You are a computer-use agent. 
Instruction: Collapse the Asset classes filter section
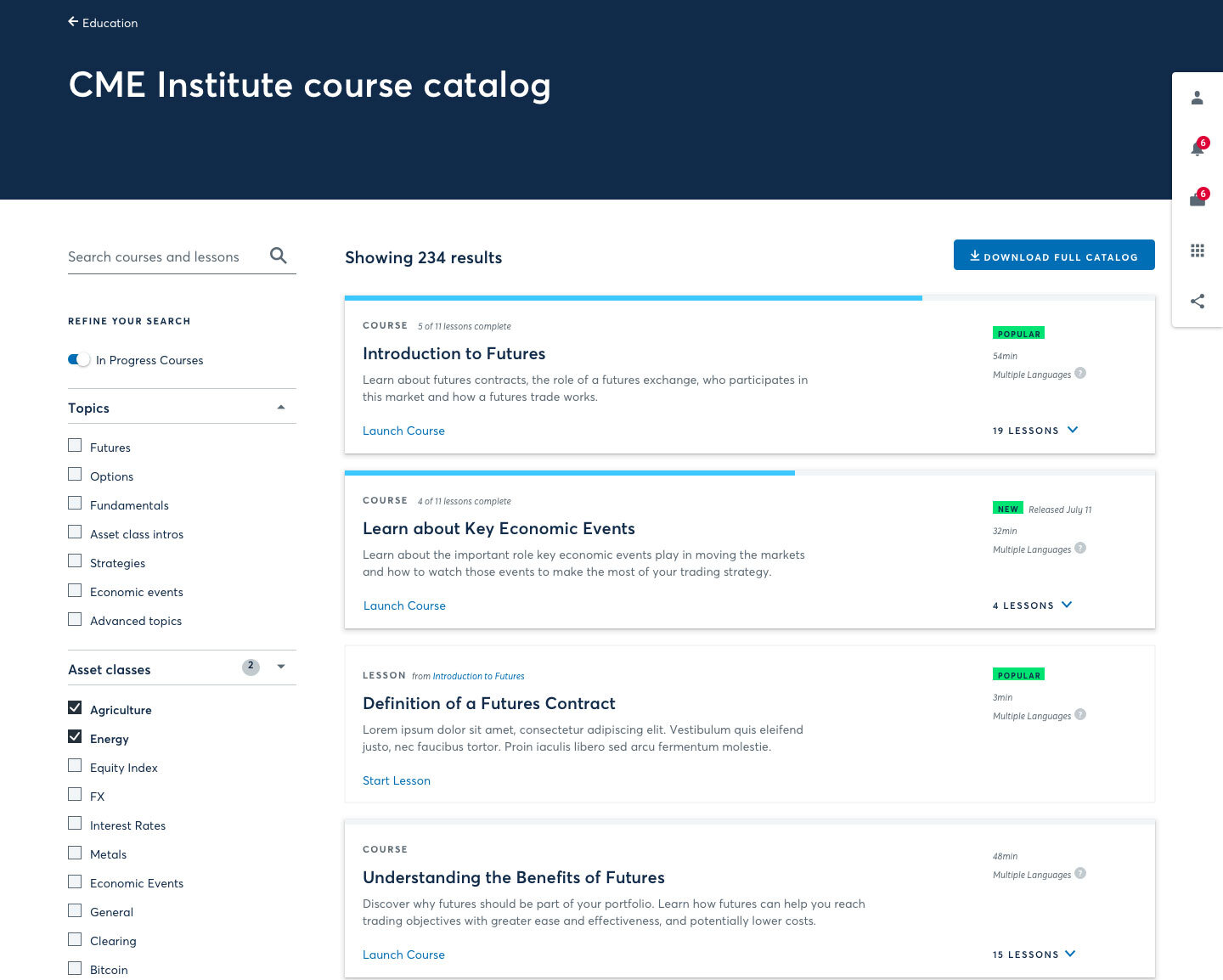click(x=281, y=667)
